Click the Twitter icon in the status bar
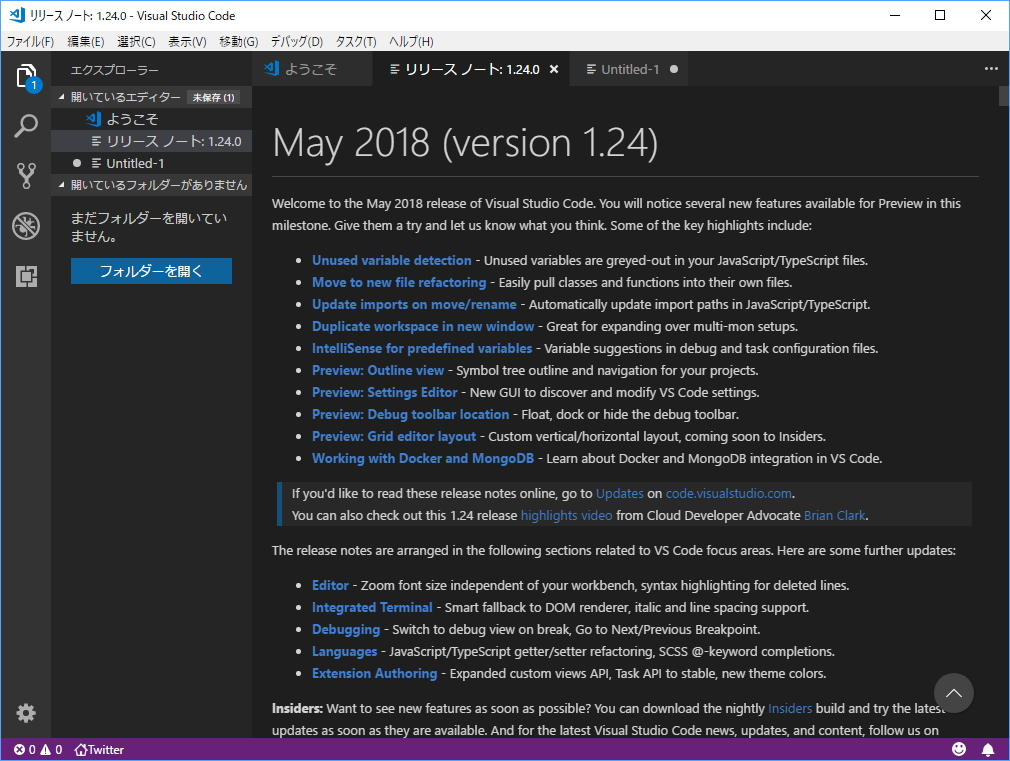Screen dimensions: 1010x761 [x=98, y=748]
